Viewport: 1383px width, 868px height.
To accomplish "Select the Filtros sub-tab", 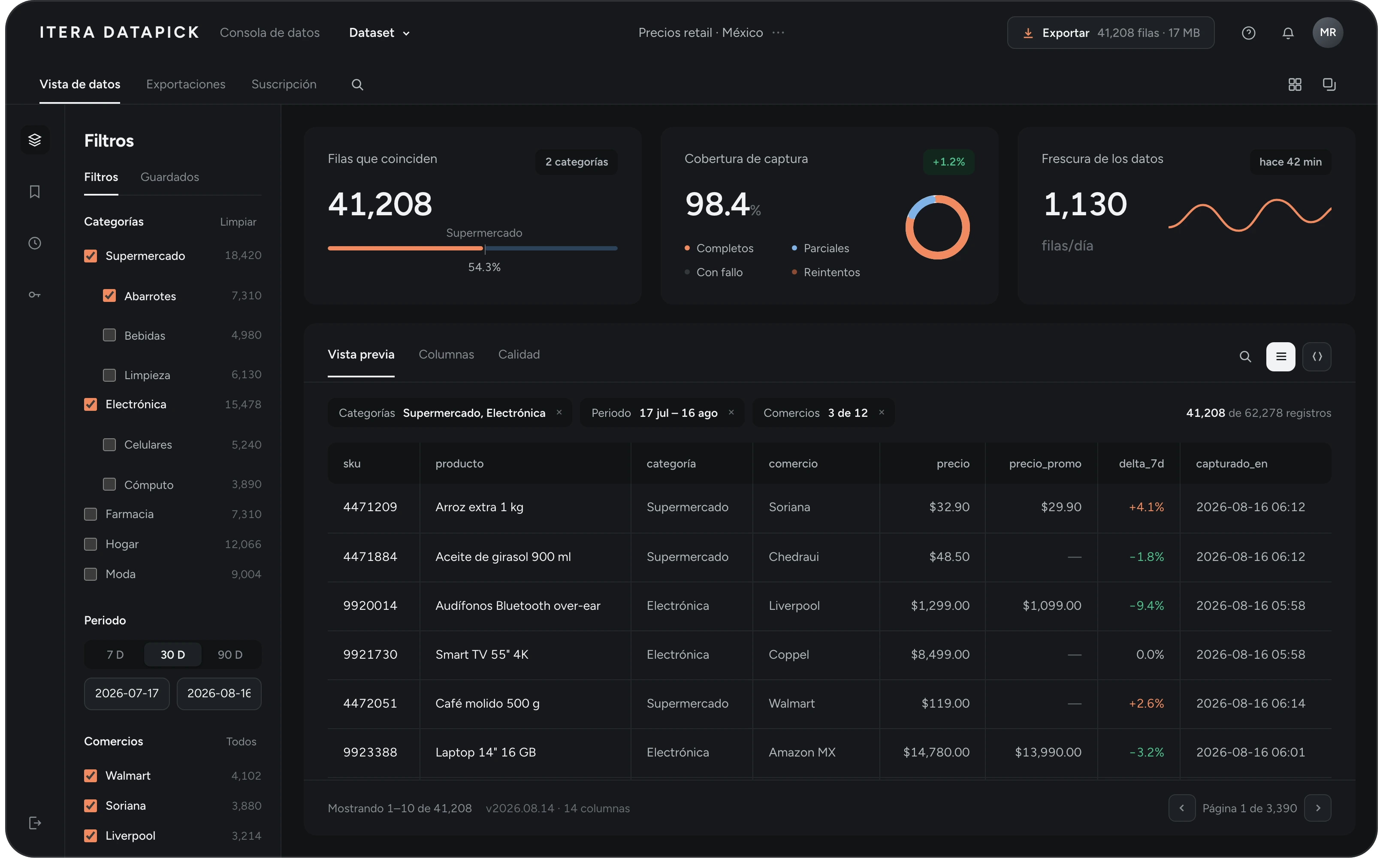I will click(x=101, y=177).
